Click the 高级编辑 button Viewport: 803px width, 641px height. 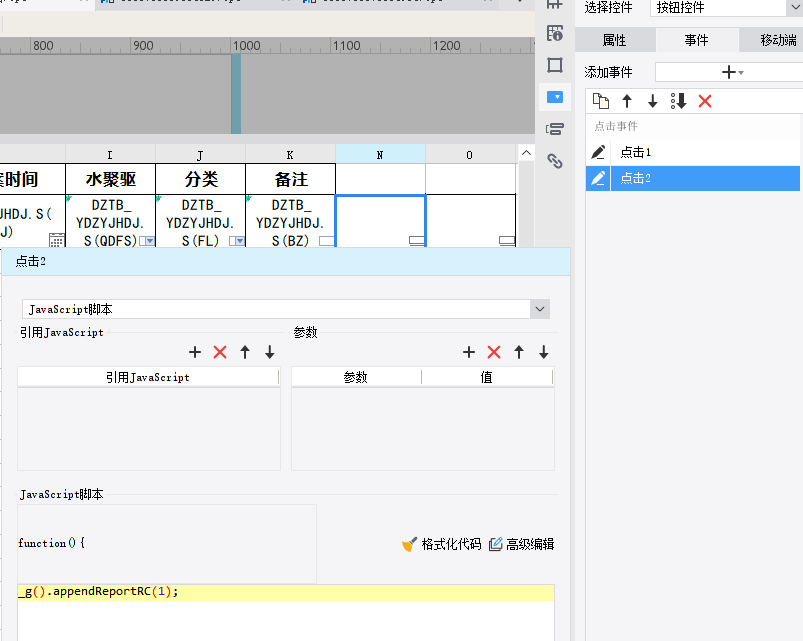click(x=521, y=544)
